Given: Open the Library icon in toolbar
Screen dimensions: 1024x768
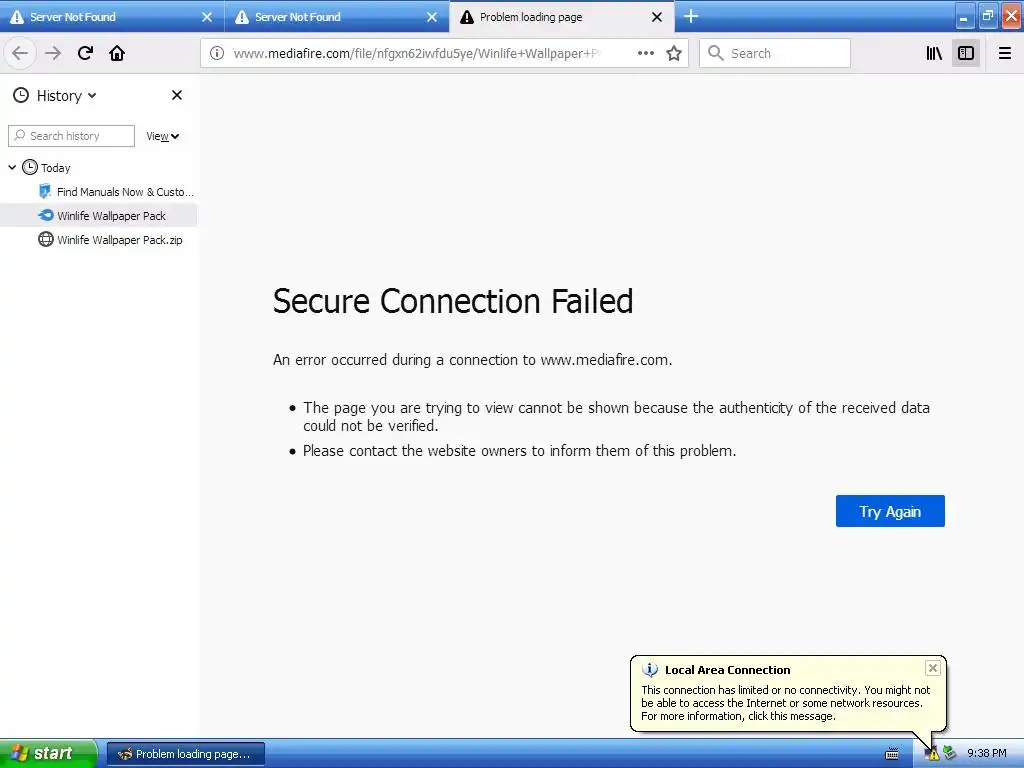Looking at the screenshot, I should (x=935, y=53).
